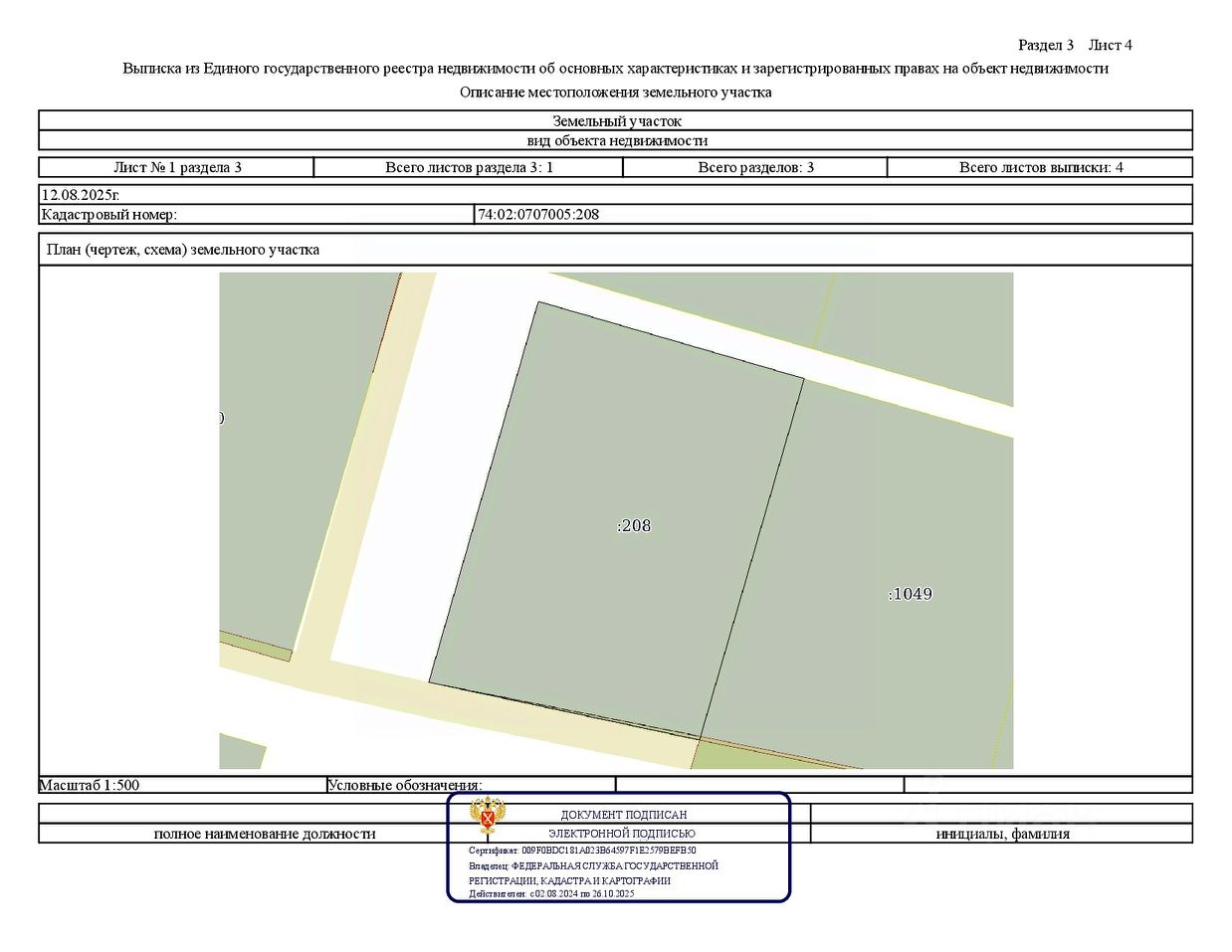Click the 'Лист № 1 раздела 3' cell
Screen dimensions: 1232x952
tap(177, 167)
